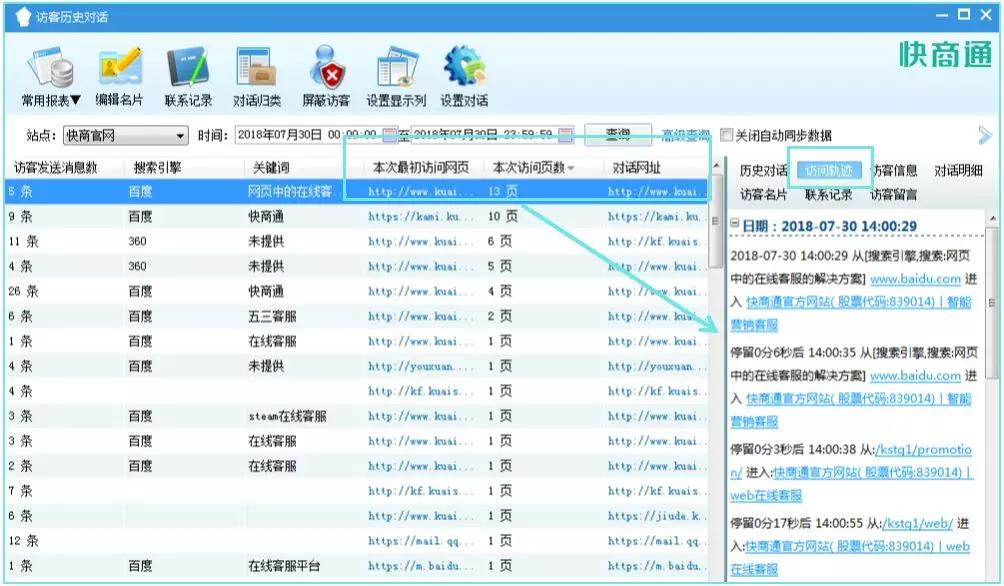Click the 5 页 page count cell

(x=500, y=266)
